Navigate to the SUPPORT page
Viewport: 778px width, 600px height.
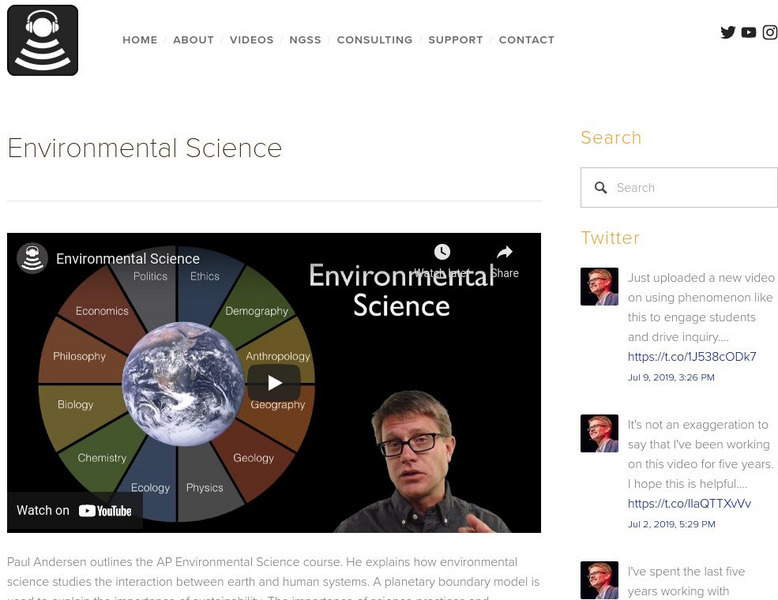(455, 40)
